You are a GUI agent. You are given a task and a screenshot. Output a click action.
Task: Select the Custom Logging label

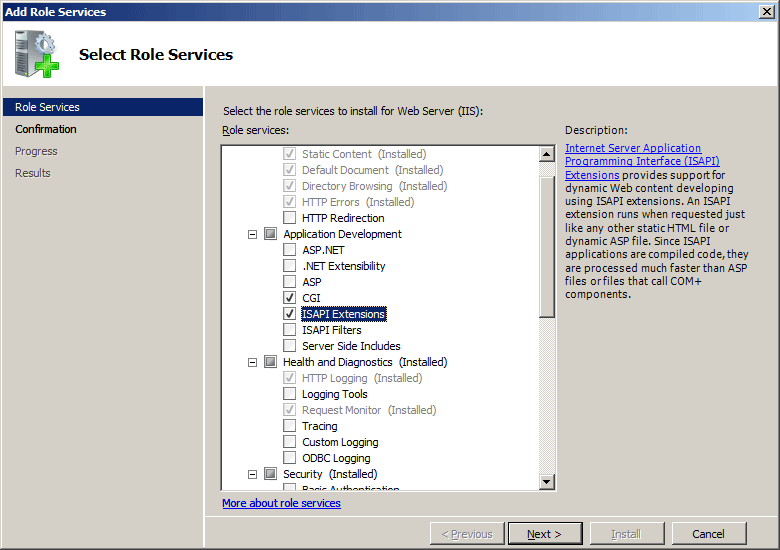(340, 442)
